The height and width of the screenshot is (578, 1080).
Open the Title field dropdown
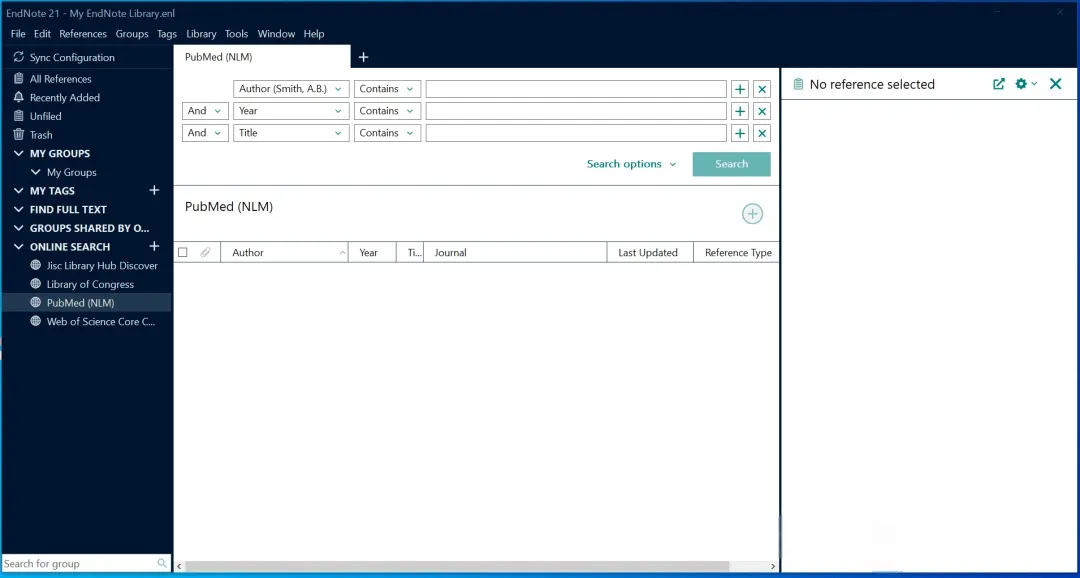pyautogui.click(x=291, y=133)
